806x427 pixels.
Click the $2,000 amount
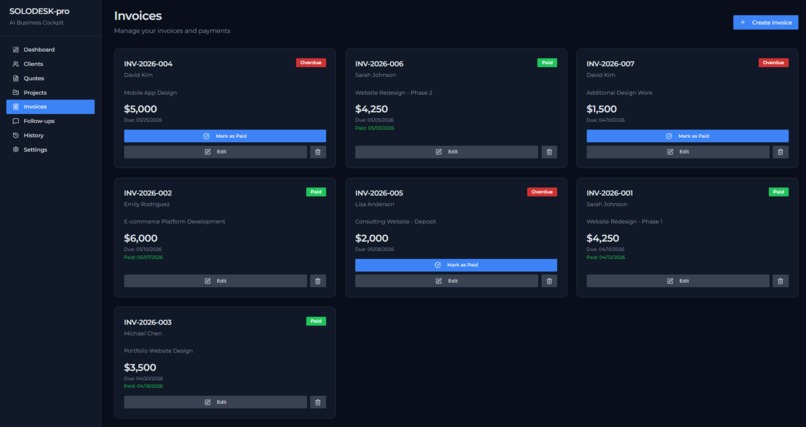coord(372,238)
